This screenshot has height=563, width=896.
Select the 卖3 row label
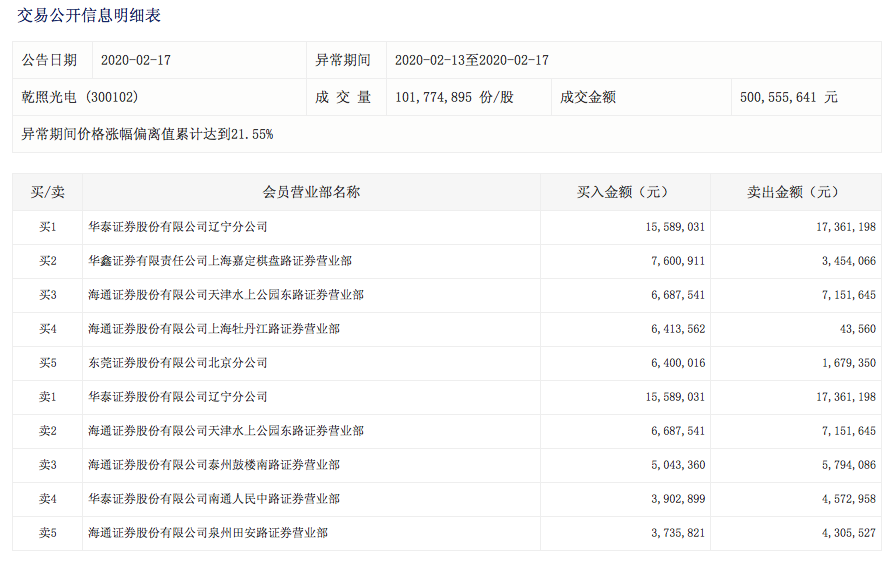pyautogui.click(x=47, y=465)
